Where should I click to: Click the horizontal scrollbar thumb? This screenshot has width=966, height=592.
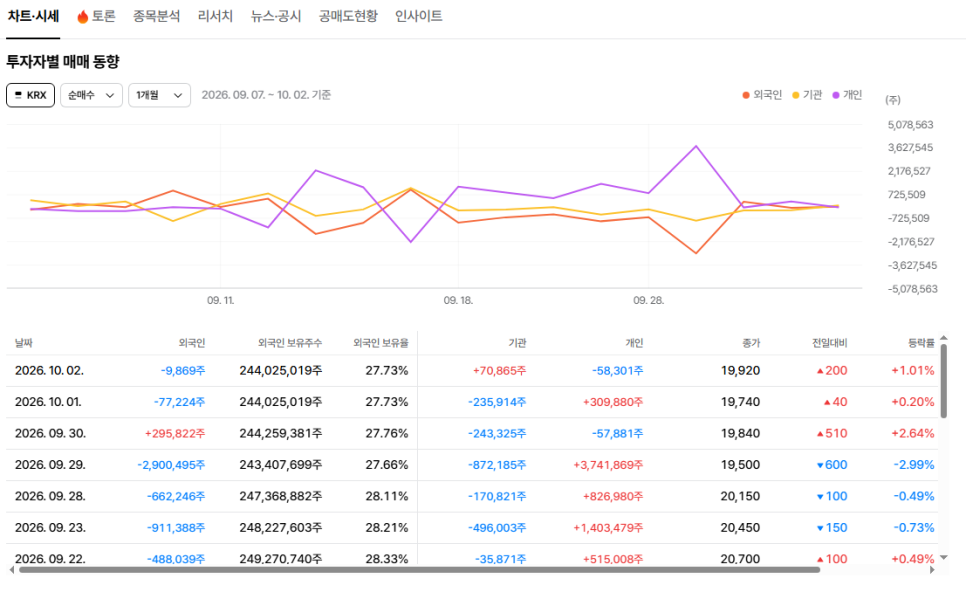420,570
